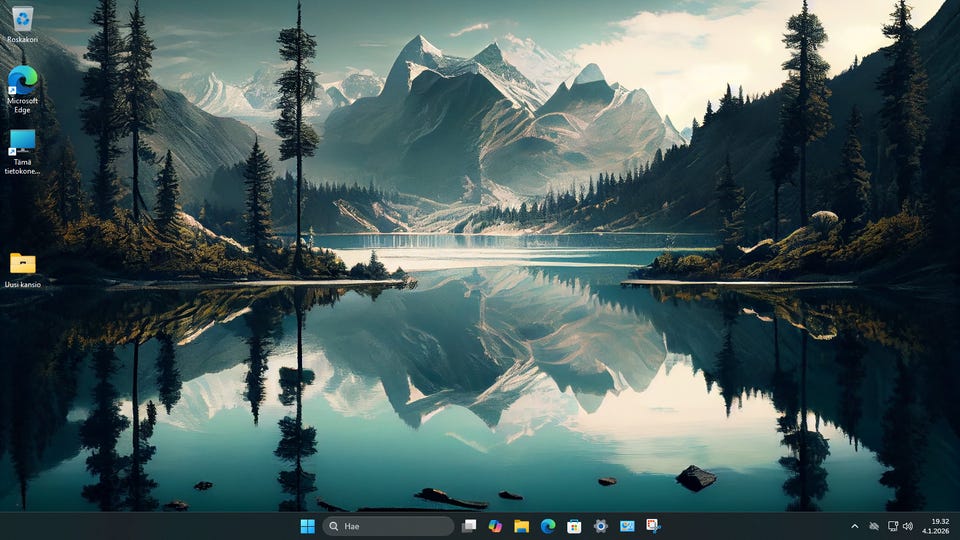Image resolution: width=960 pixels, height=540 pixels.
Task: Open the blue monitor app on the taskbar
Action: [627, 526]
